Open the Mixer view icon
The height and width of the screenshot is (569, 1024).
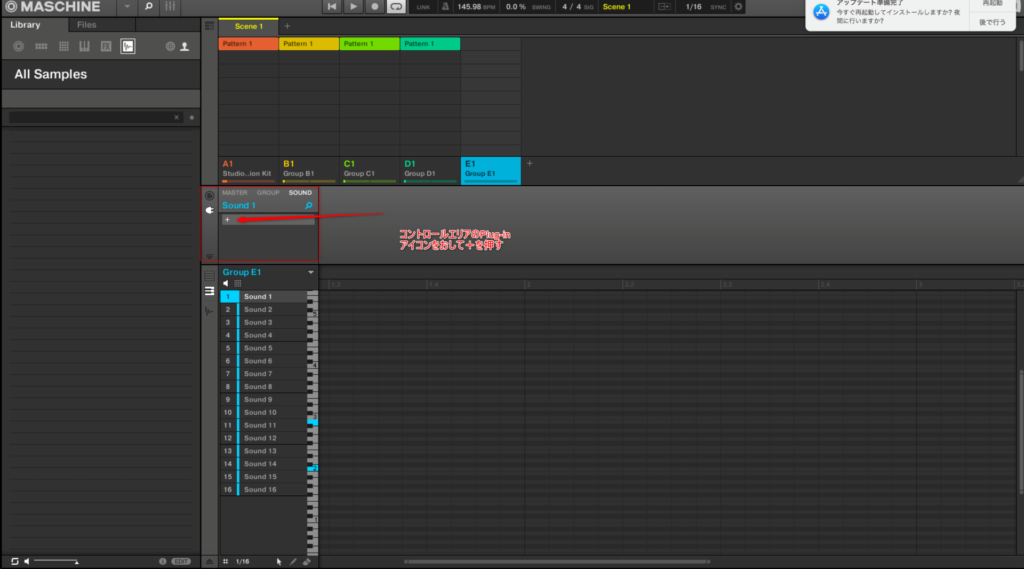(x=170, y=7)
